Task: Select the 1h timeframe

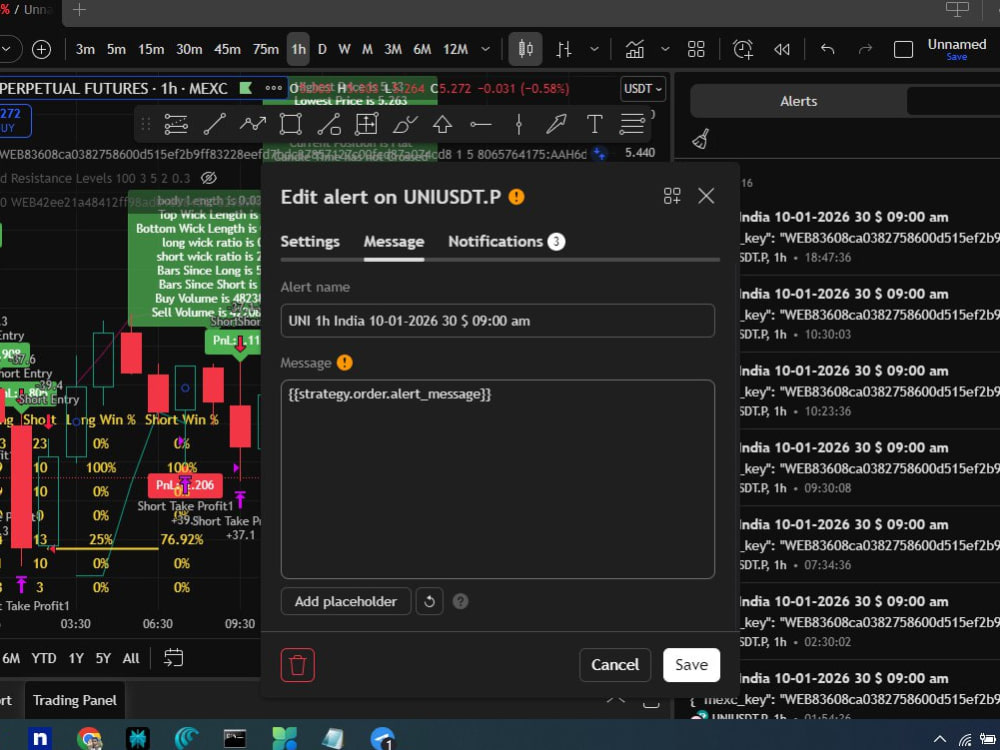Action: pyautogui.click(x=298, y=49)
